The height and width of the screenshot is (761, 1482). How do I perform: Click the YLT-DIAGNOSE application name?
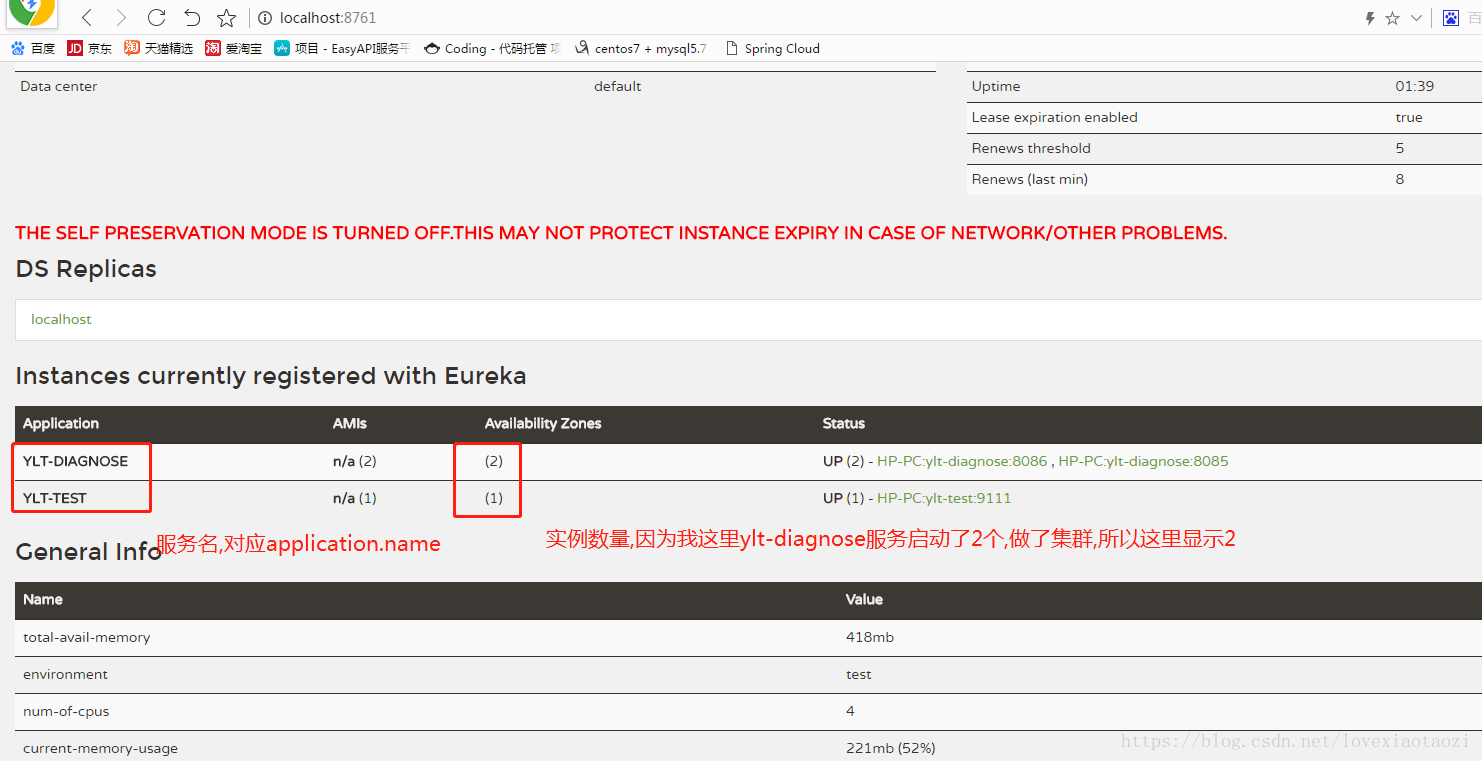click(76, 461)
